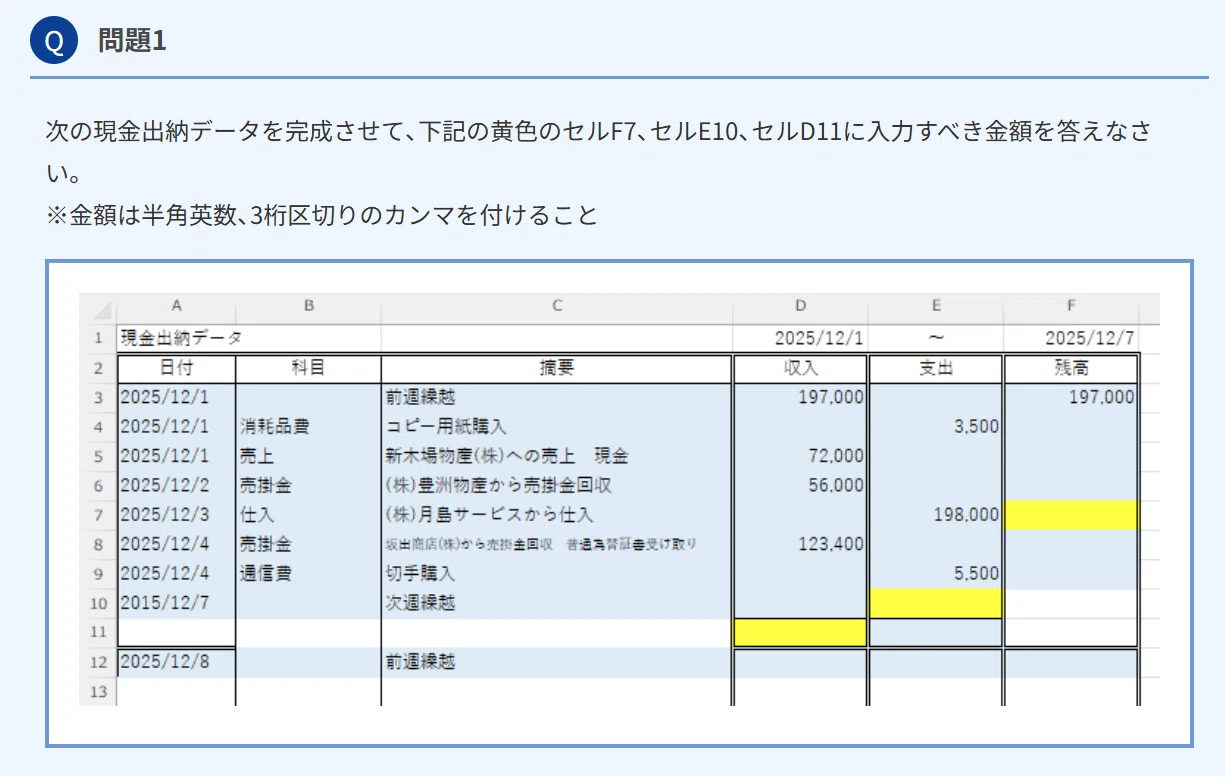
Task: Click 前週繰越 in row 3
Action: [420, 397]
